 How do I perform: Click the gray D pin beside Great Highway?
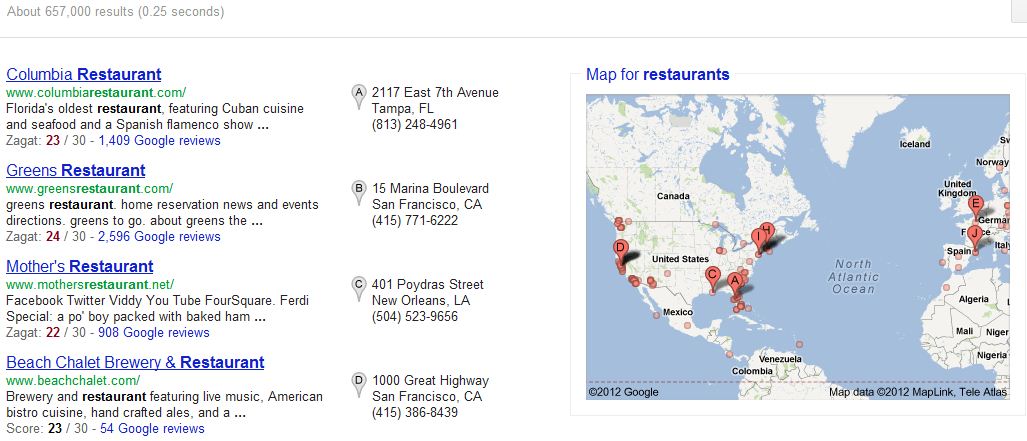tap(359, 383)
